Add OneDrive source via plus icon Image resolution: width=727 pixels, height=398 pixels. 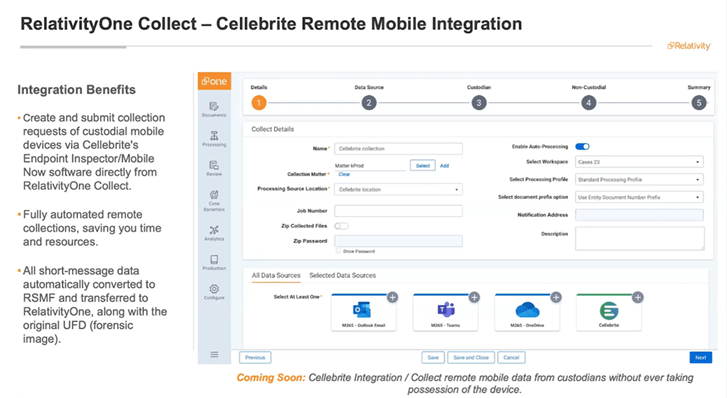(x=556, y=297)
